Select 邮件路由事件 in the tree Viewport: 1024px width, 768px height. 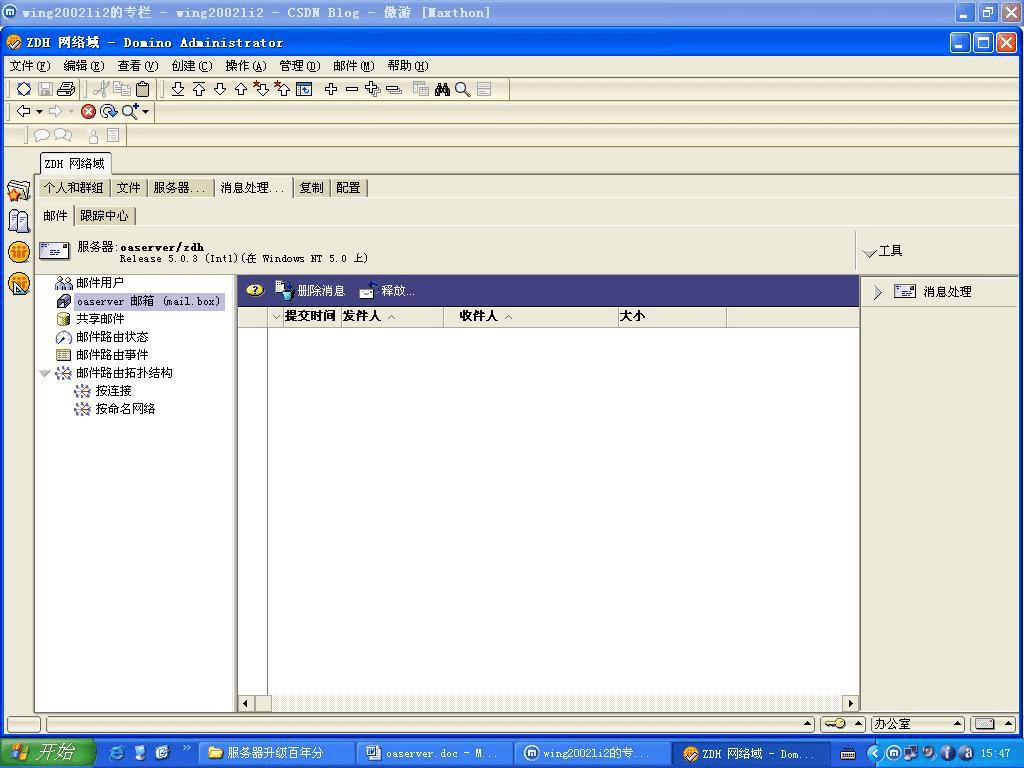(112, 355)
